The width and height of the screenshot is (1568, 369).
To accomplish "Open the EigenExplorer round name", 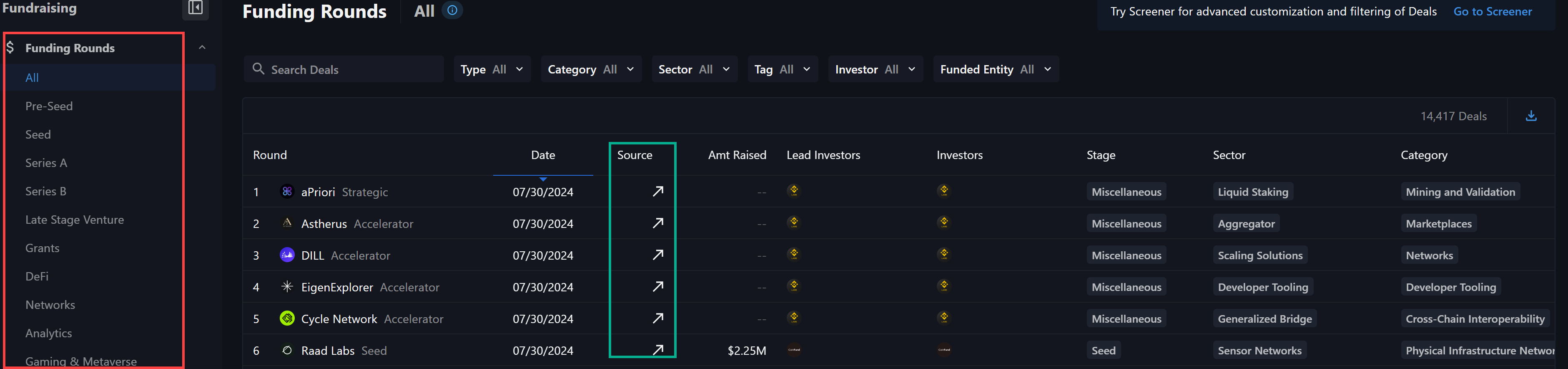I will 336,287.
